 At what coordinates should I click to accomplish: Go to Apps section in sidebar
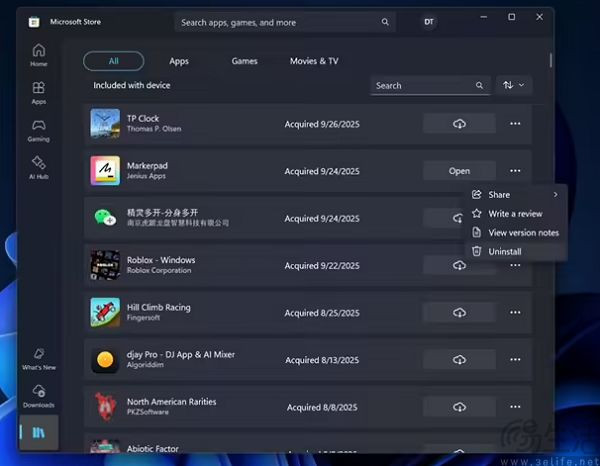coord(38,93)
